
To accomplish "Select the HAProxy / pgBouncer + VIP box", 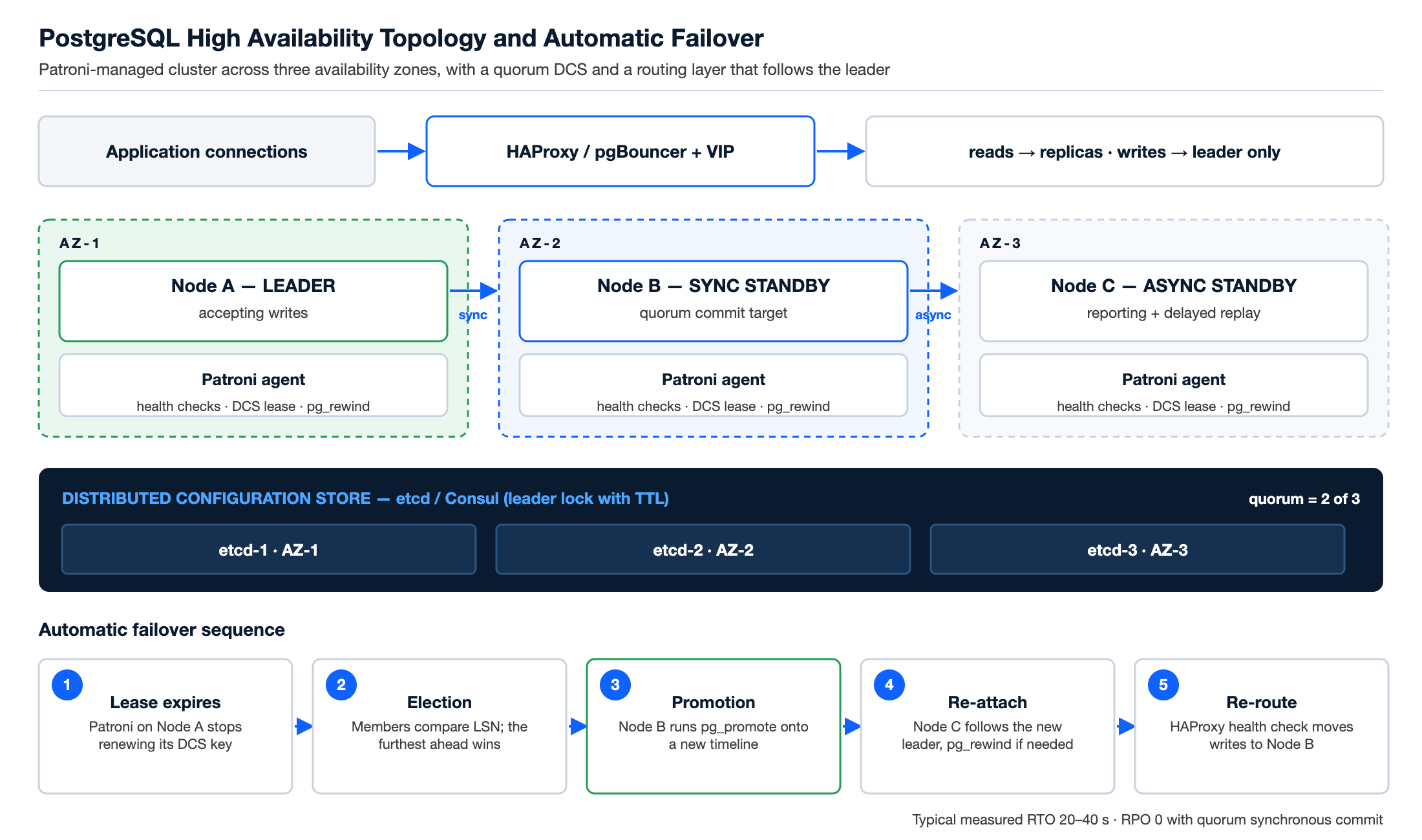I will (x=621, y=151).
